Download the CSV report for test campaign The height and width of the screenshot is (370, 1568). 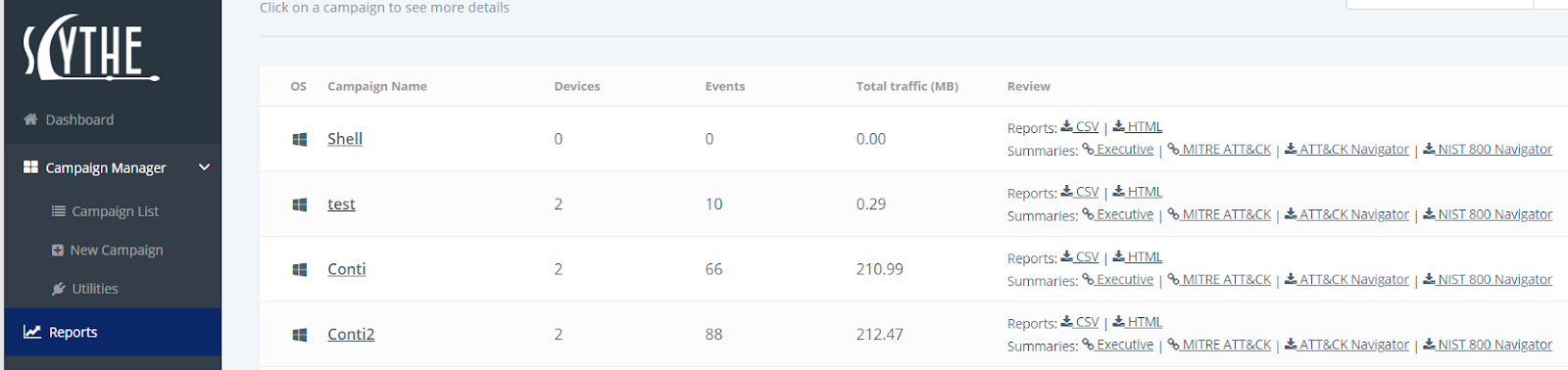click(1080, 192)
